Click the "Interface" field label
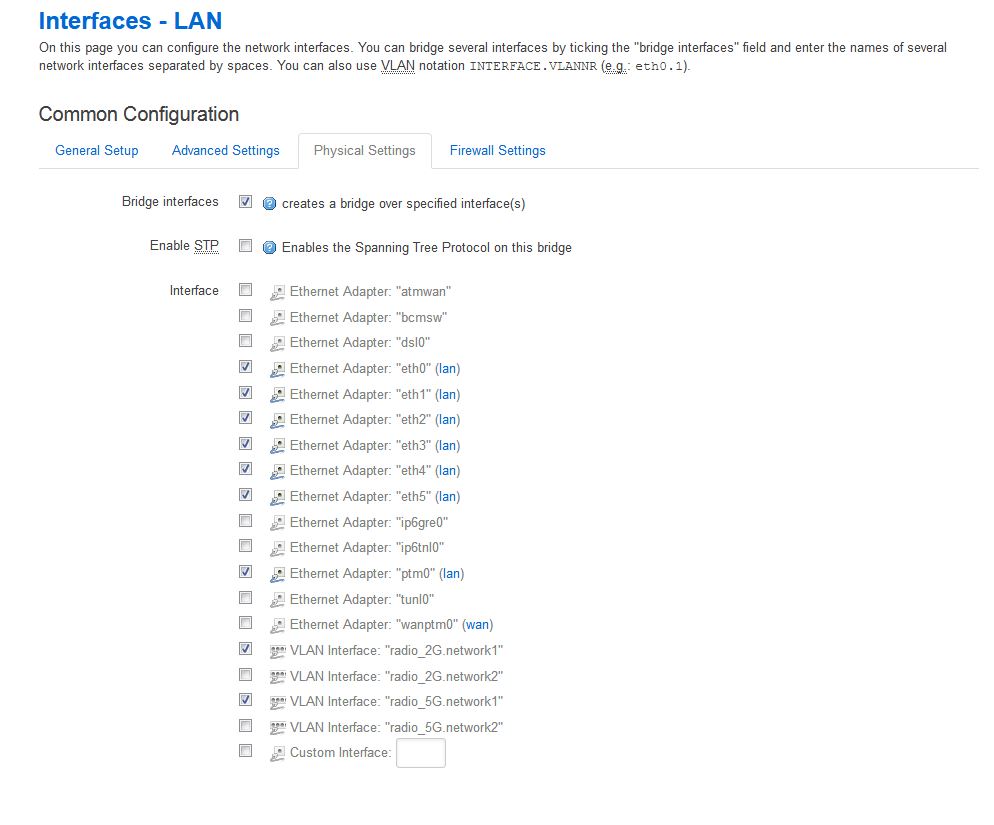This screenshot has width=994, height=825. (x=194, y=290)
